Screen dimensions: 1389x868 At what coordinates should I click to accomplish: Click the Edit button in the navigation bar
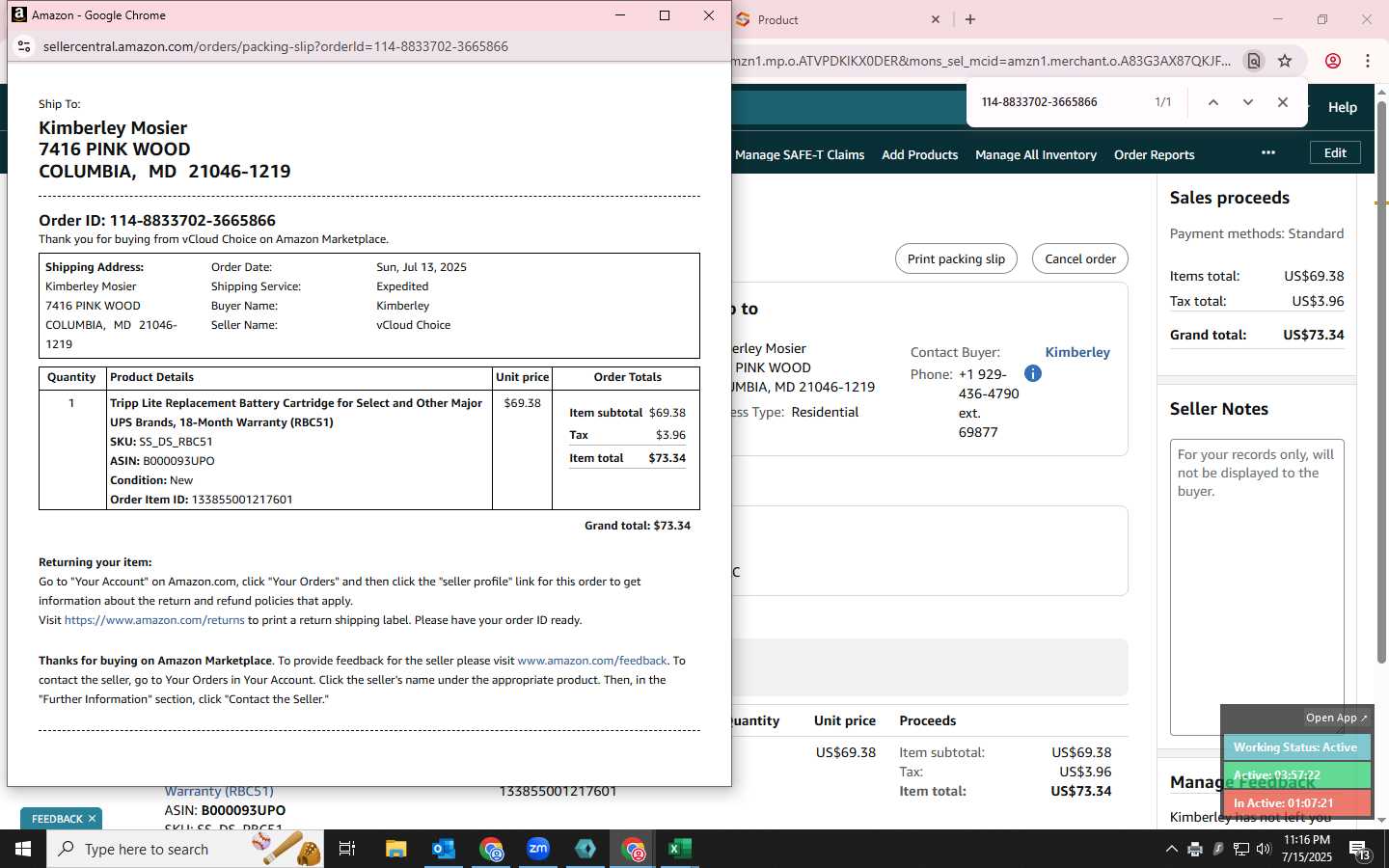coord(1335,152)
